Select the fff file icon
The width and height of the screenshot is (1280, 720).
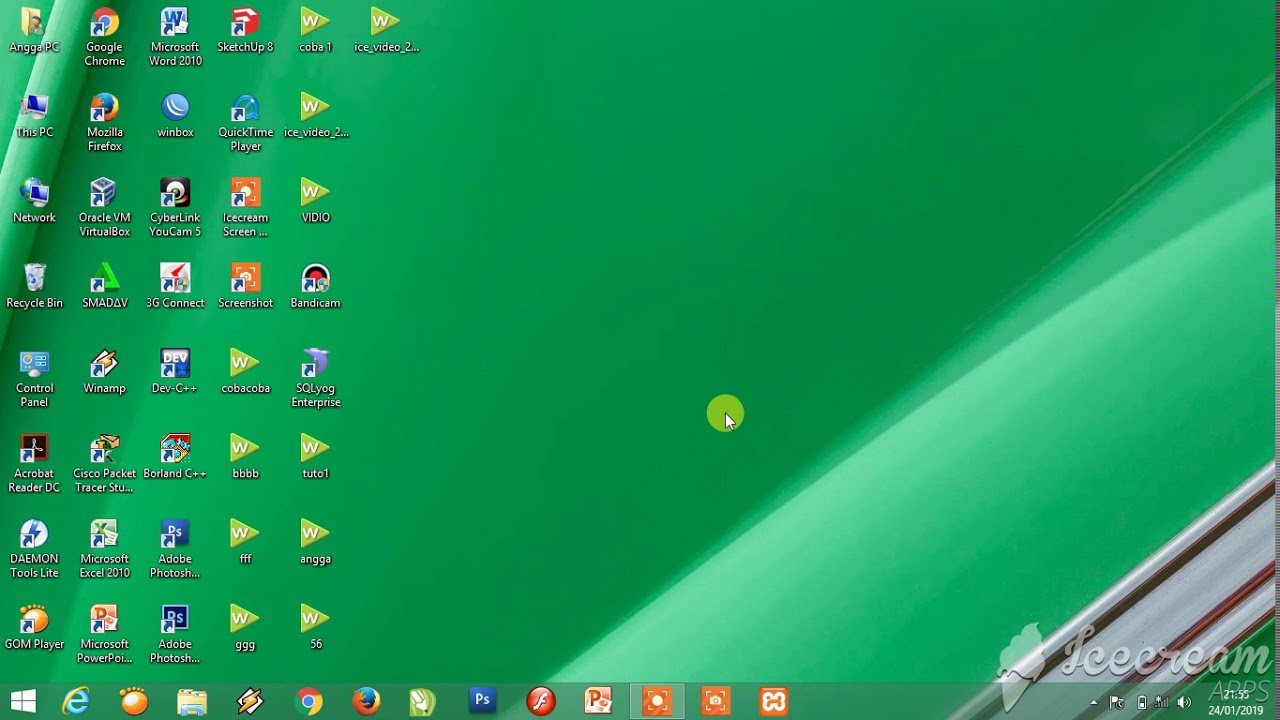pos(245,542)
